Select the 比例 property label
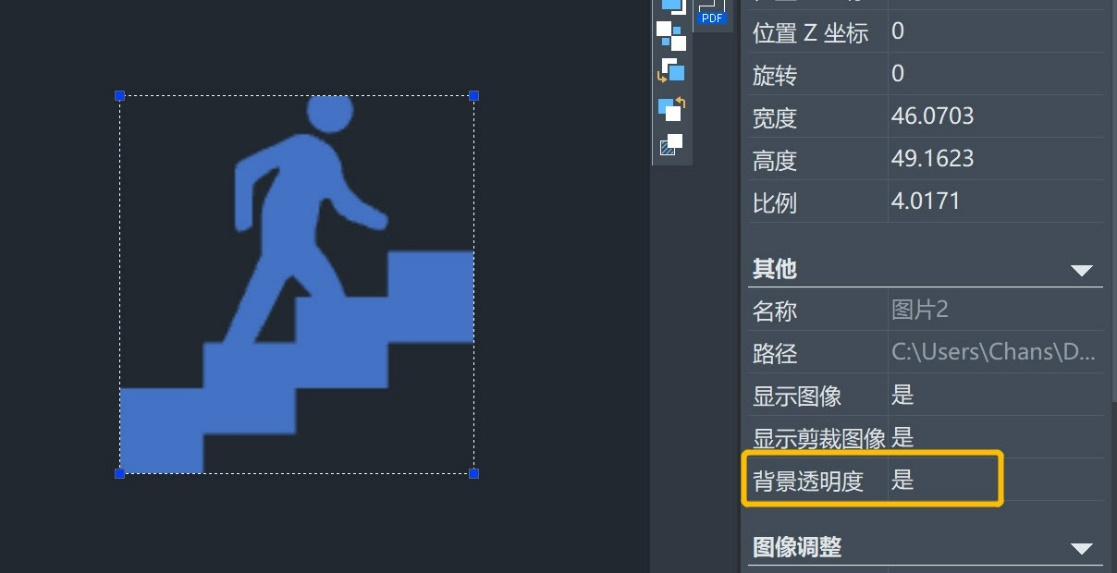Image resolution: width=1117 pixels, height=573 pixels. tap(774, 203)
